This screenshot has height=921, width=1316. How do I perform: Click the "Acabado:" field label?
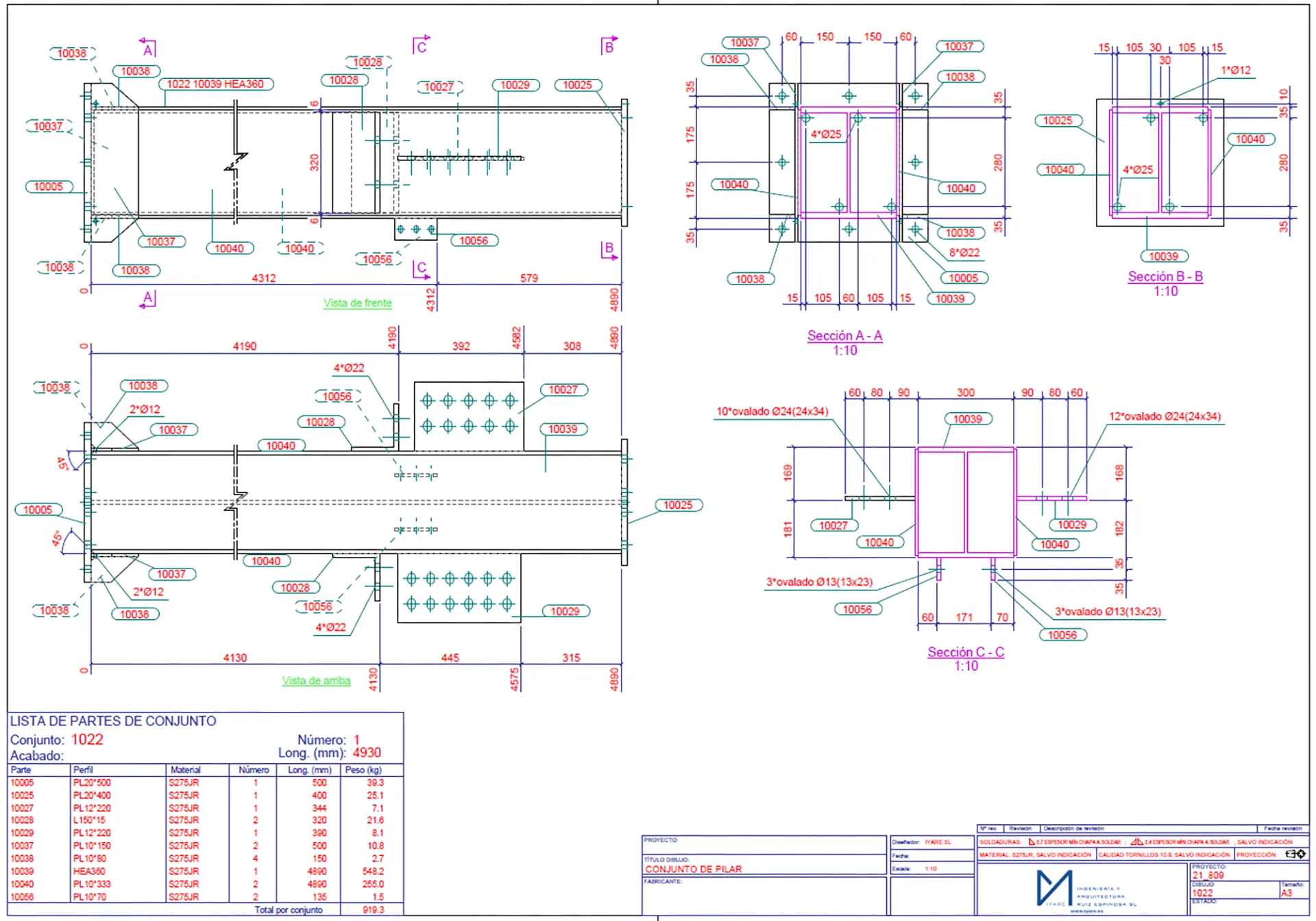pyautogui.click(x=37, y=756)
